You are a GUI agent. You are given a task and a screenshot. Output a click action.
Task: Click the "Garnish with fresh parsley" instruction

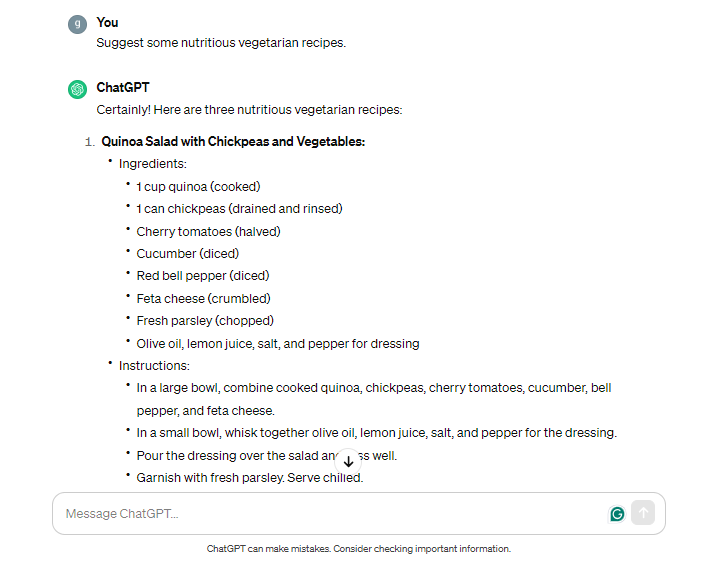(x=250, y=478)
